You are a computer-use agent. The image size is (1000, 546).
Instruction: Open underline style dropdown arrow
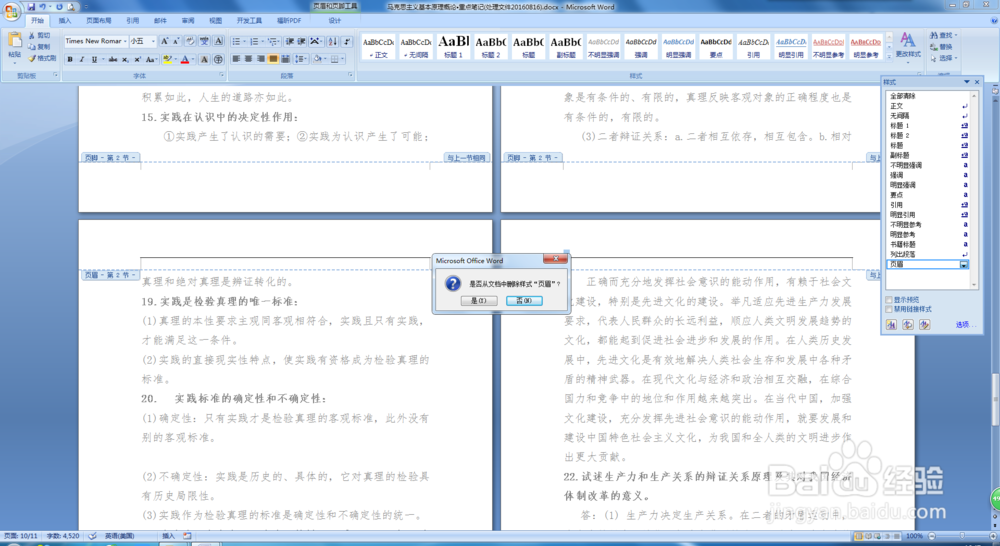point(102,59)
